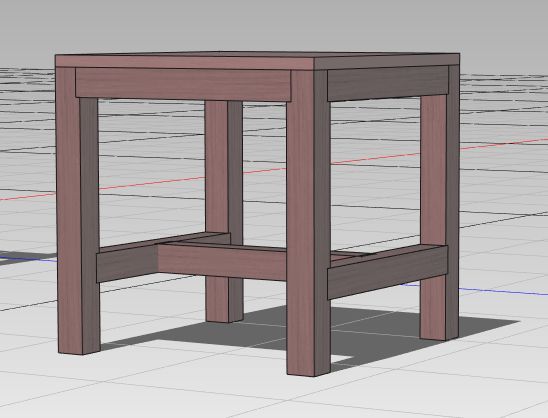Viewport: 548px width, 418px height.
Task: Click the right-side upper apron rail
Action: [387, 83]
